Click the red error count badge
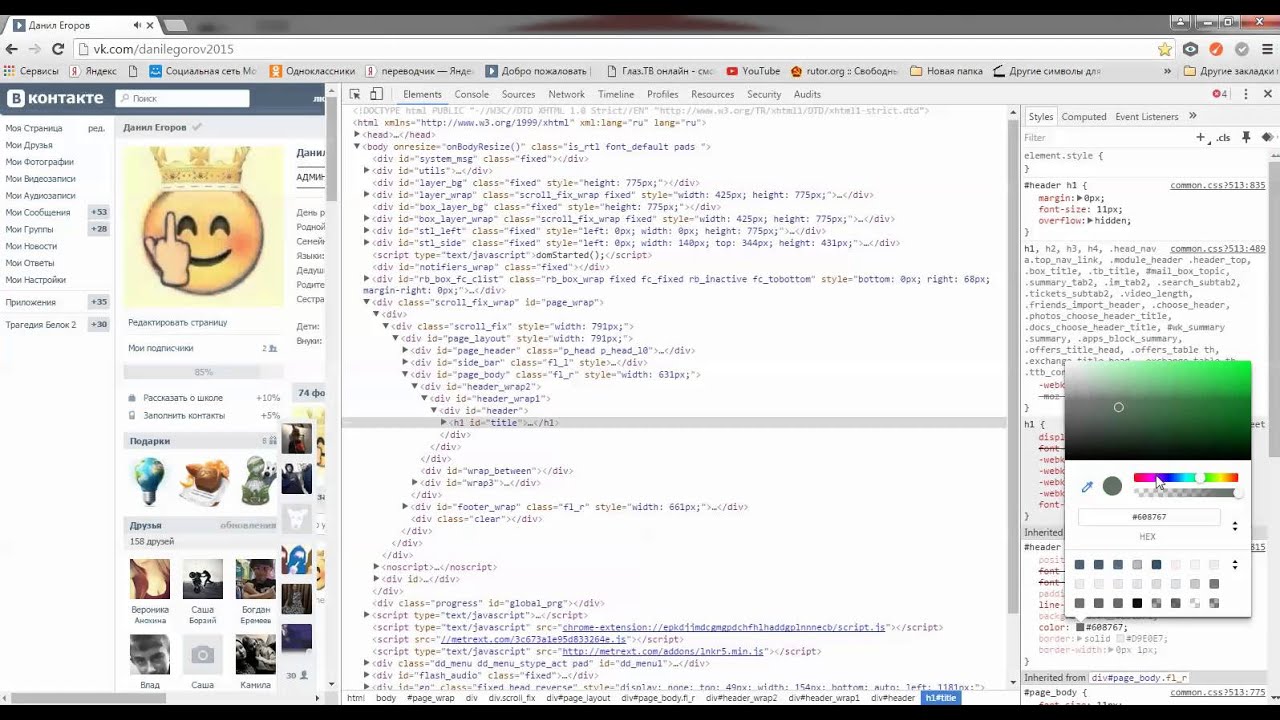The width and height of the screenshot is (1280, 720). tap(1219, 94)
